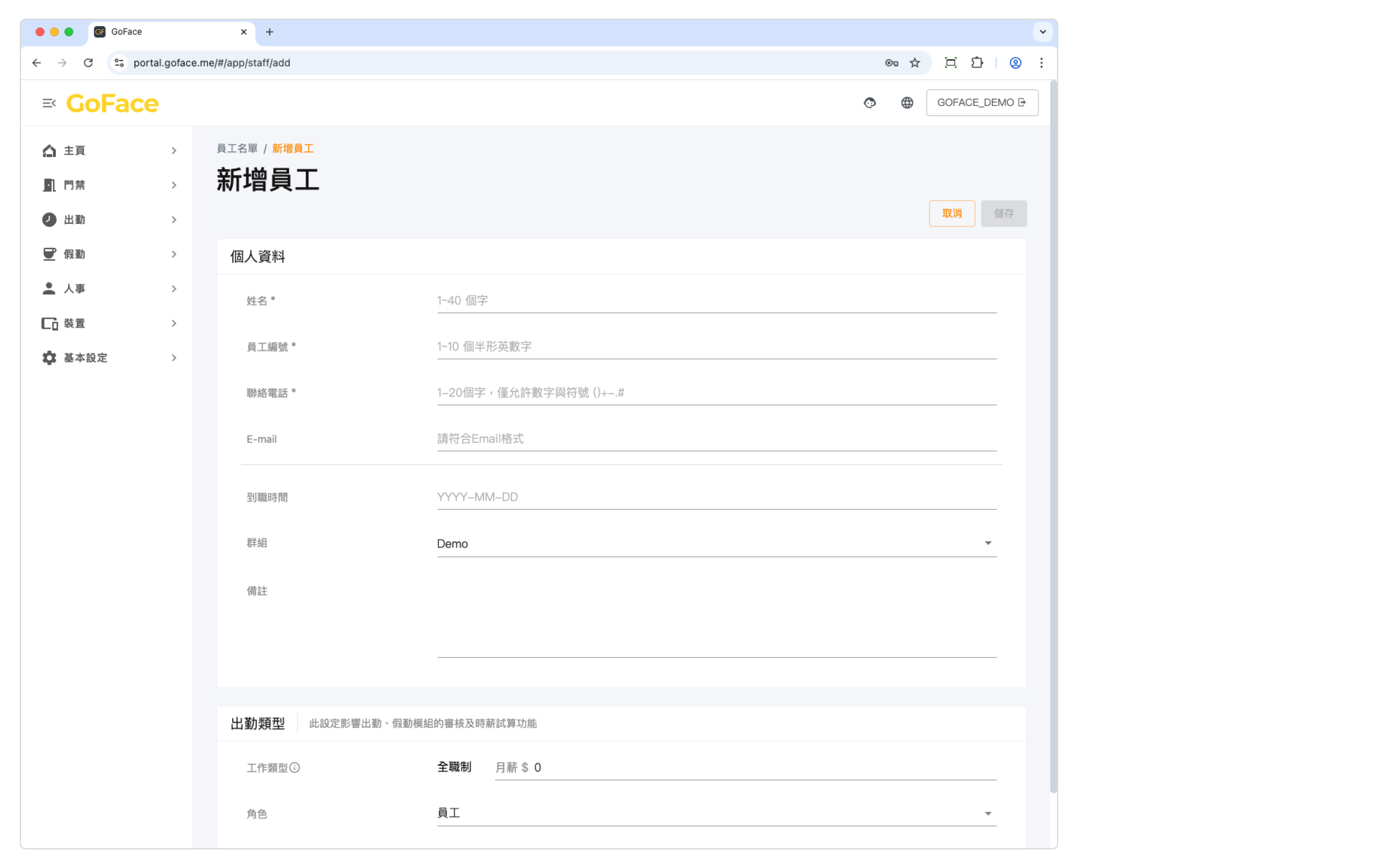
Task: Click the GOFACE_DEMO logout button
Action: 982,102
